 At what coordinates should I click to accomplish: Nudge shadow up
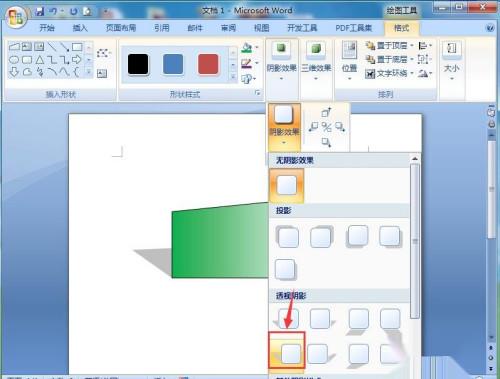[x=326, y=112]
